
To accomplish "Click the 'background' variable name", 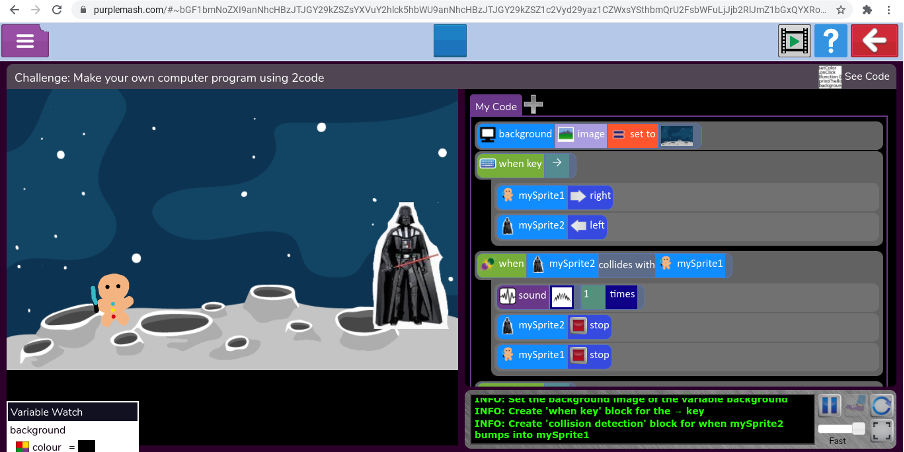I will (37, 430).
